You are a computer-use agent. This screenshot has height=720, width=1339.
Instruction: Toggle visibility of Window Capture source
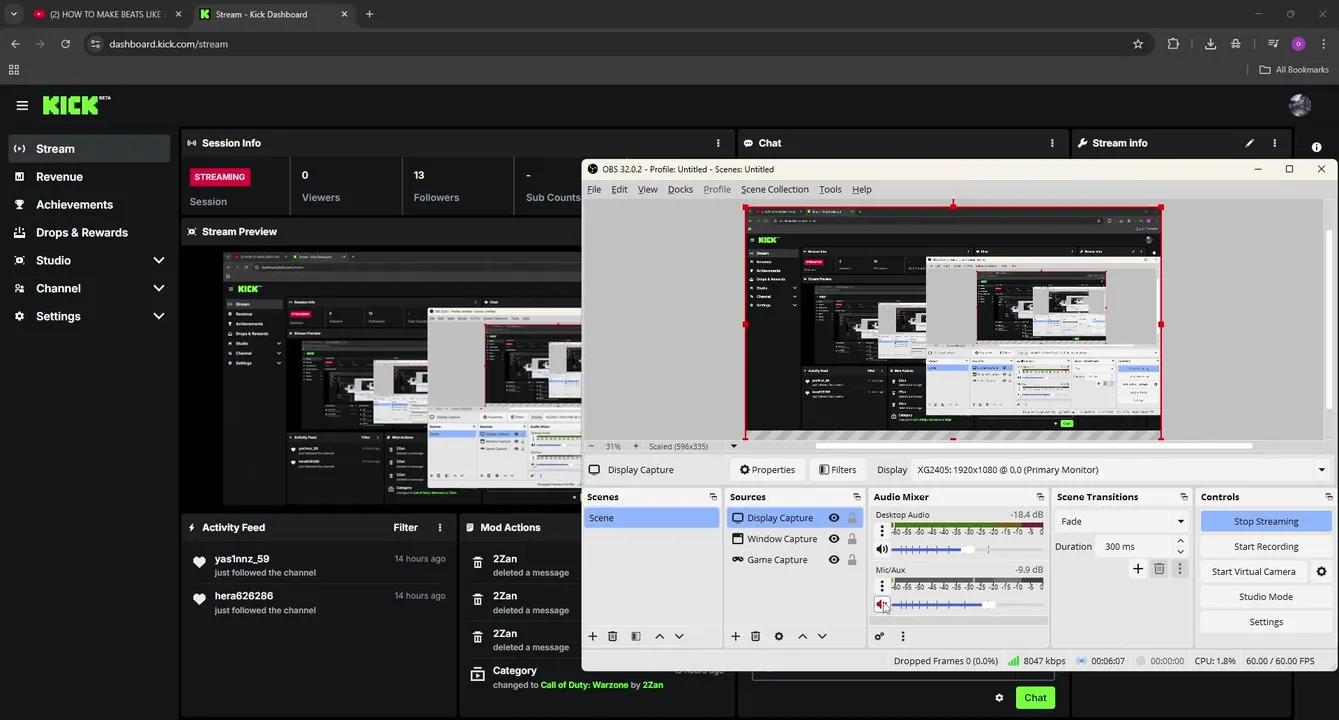[834, 539]
